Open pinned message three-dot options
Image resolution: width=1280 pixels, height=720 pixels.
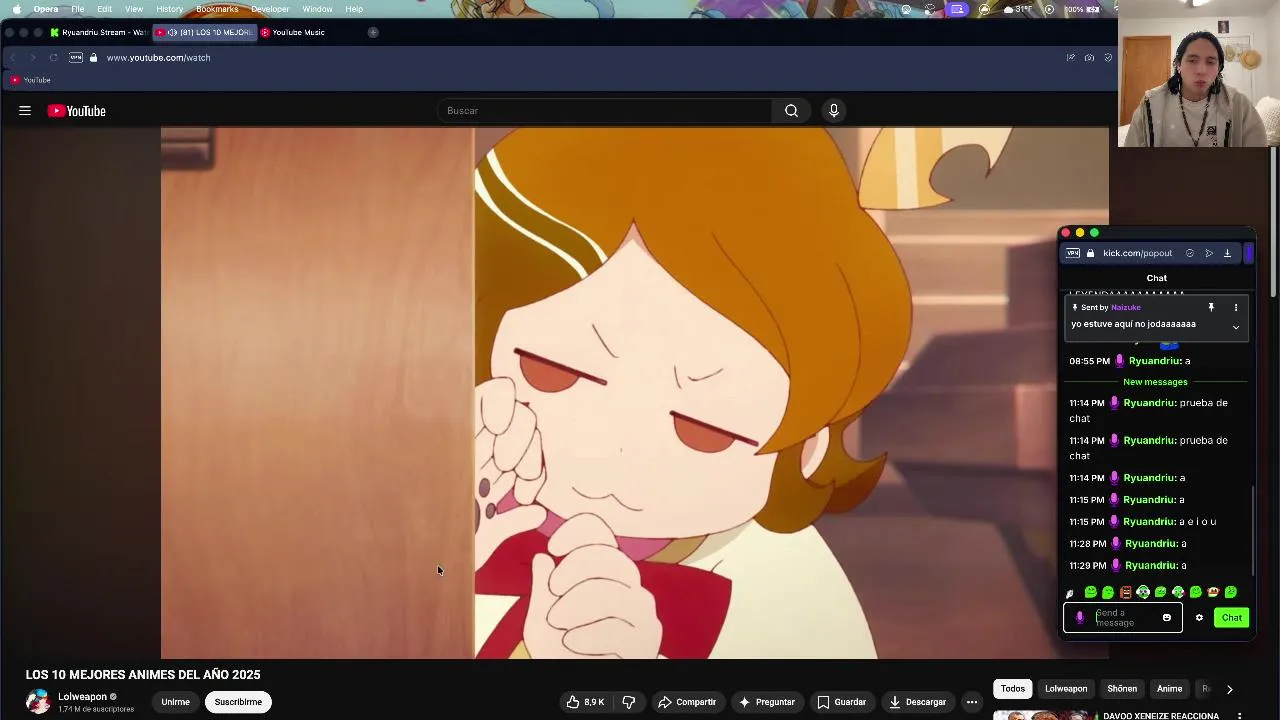(1236, 308)
